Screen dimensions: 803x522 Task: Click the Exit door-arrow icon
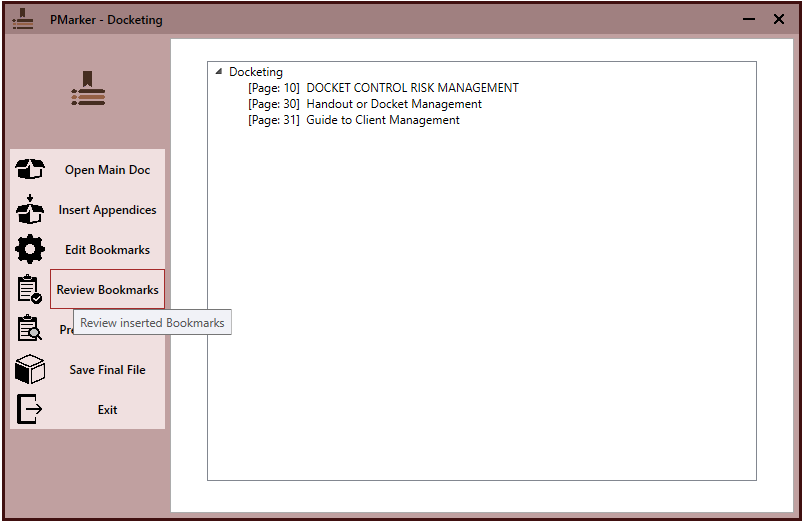30,409
